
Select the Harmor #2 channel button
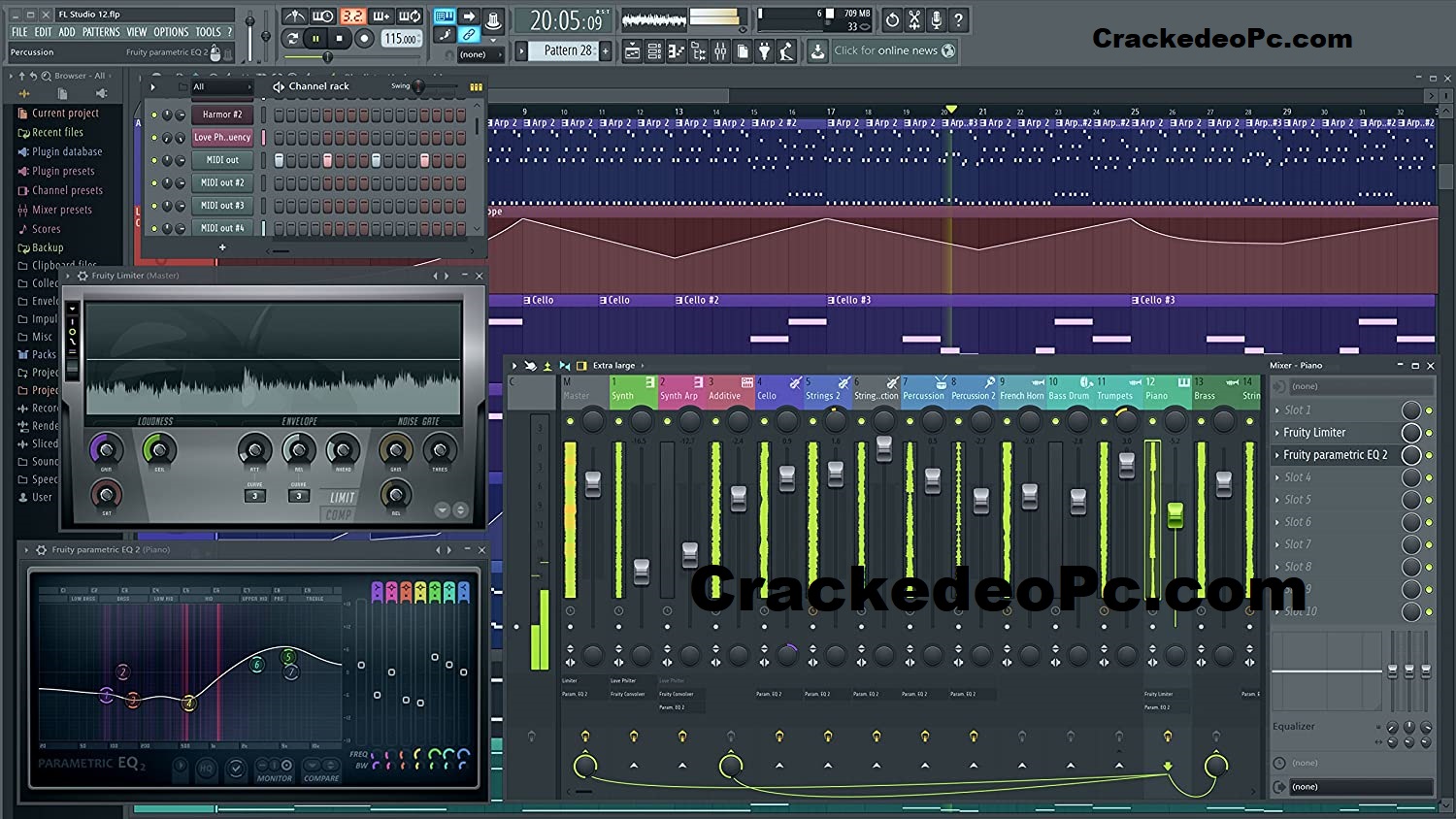[x=222, y=115]
